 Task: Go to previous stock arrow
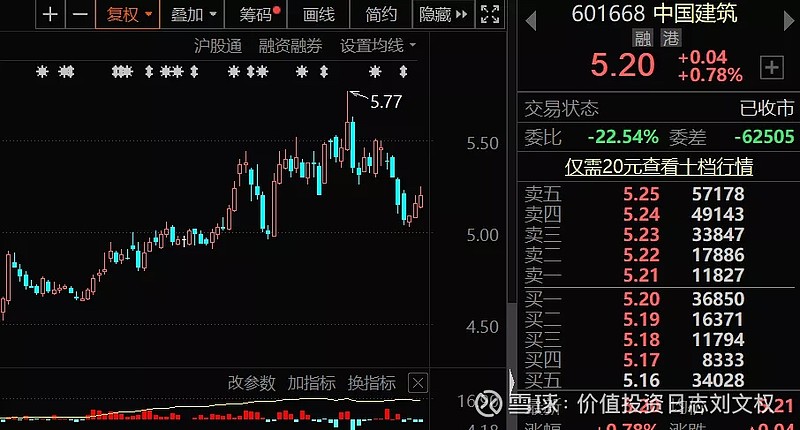[531, 21]
